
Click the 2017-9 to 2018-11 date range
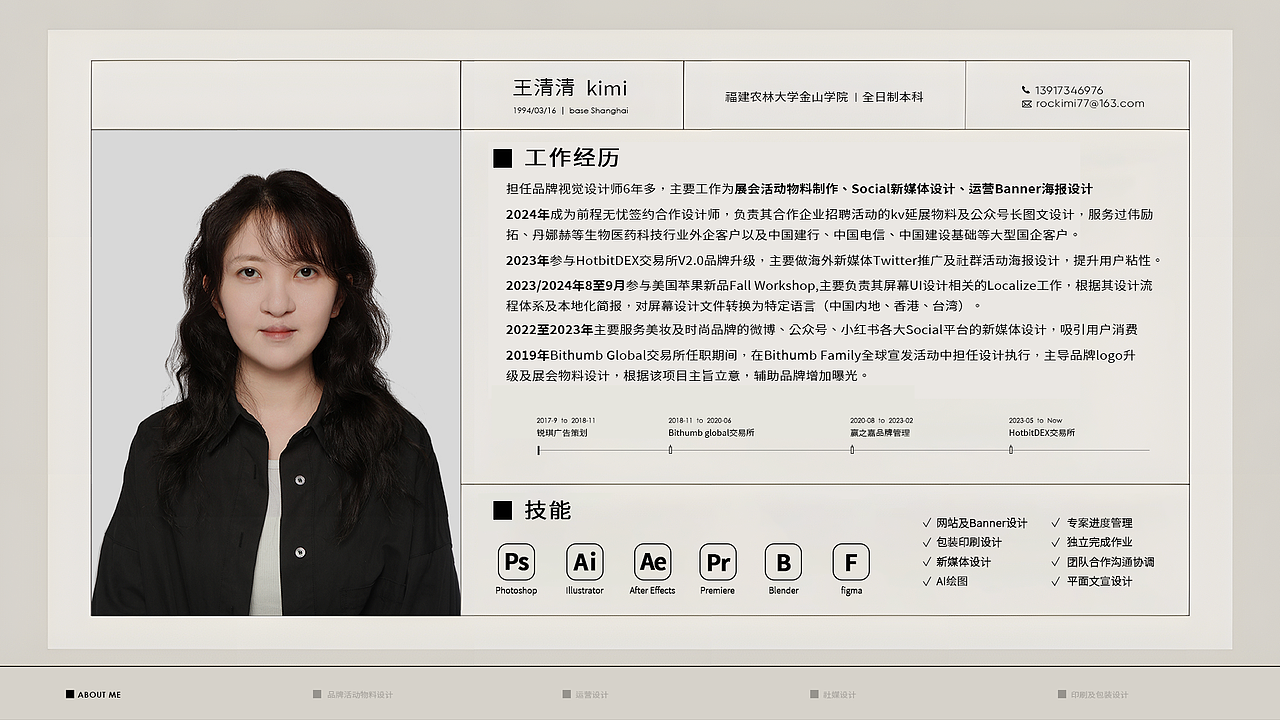(566, 421)
